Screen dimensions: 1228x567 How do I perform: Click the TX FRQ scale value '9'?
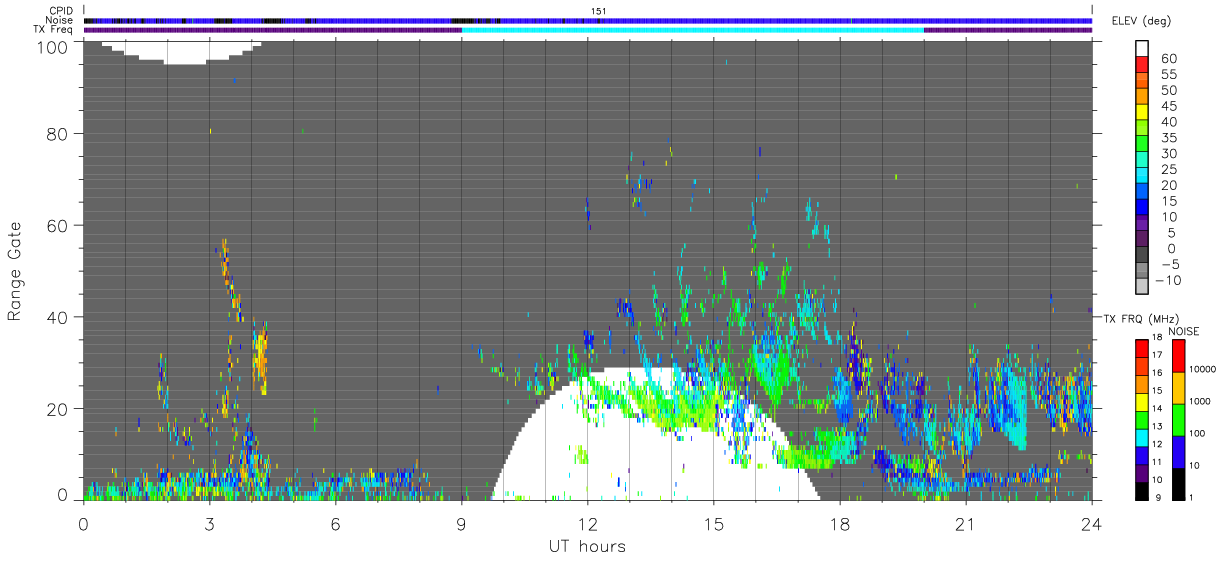1157,497
